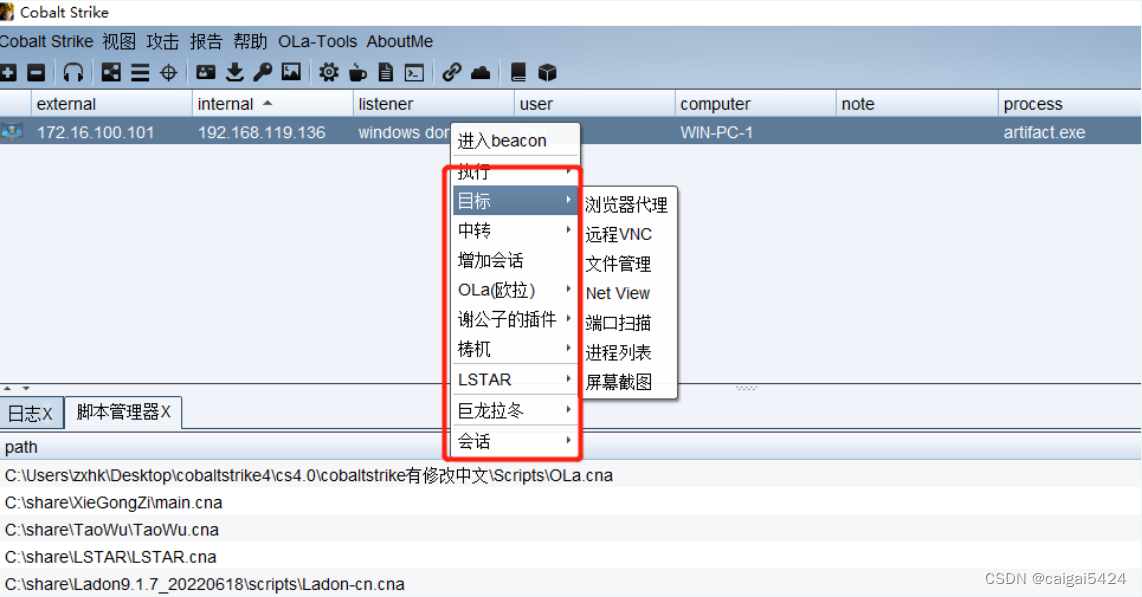Click the About cube icon
Image resolution: width=1142 pixels, height=597 pixels.
(547, 72)
